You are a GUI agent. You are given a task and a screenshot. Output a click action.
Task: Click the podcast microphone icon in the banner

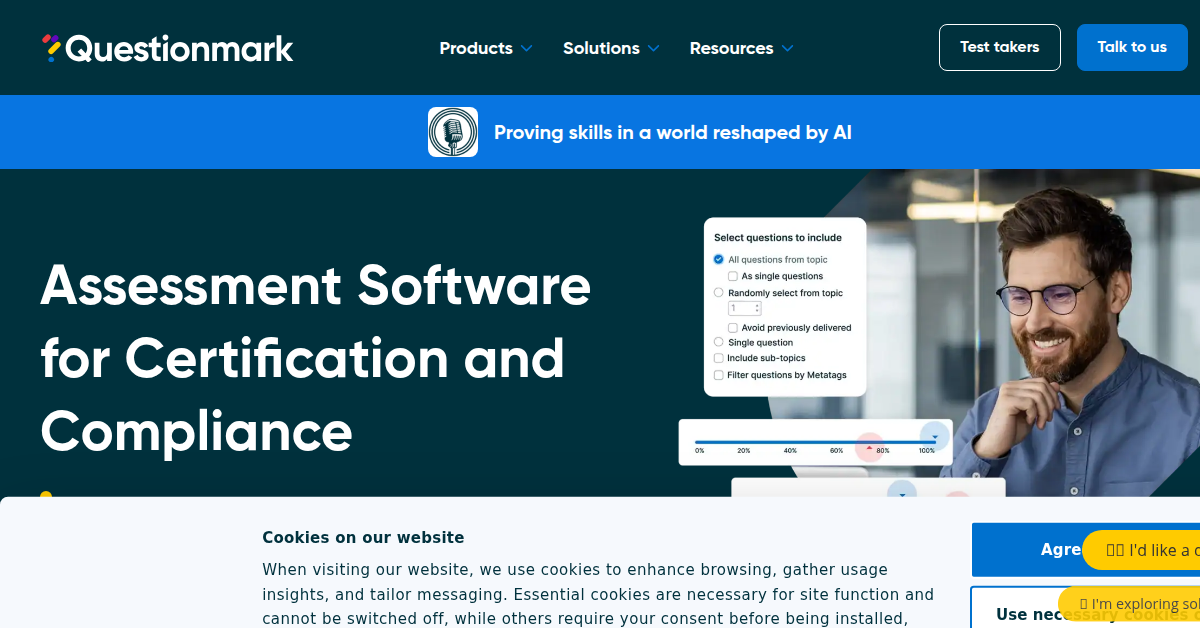[x=453, y=132]
